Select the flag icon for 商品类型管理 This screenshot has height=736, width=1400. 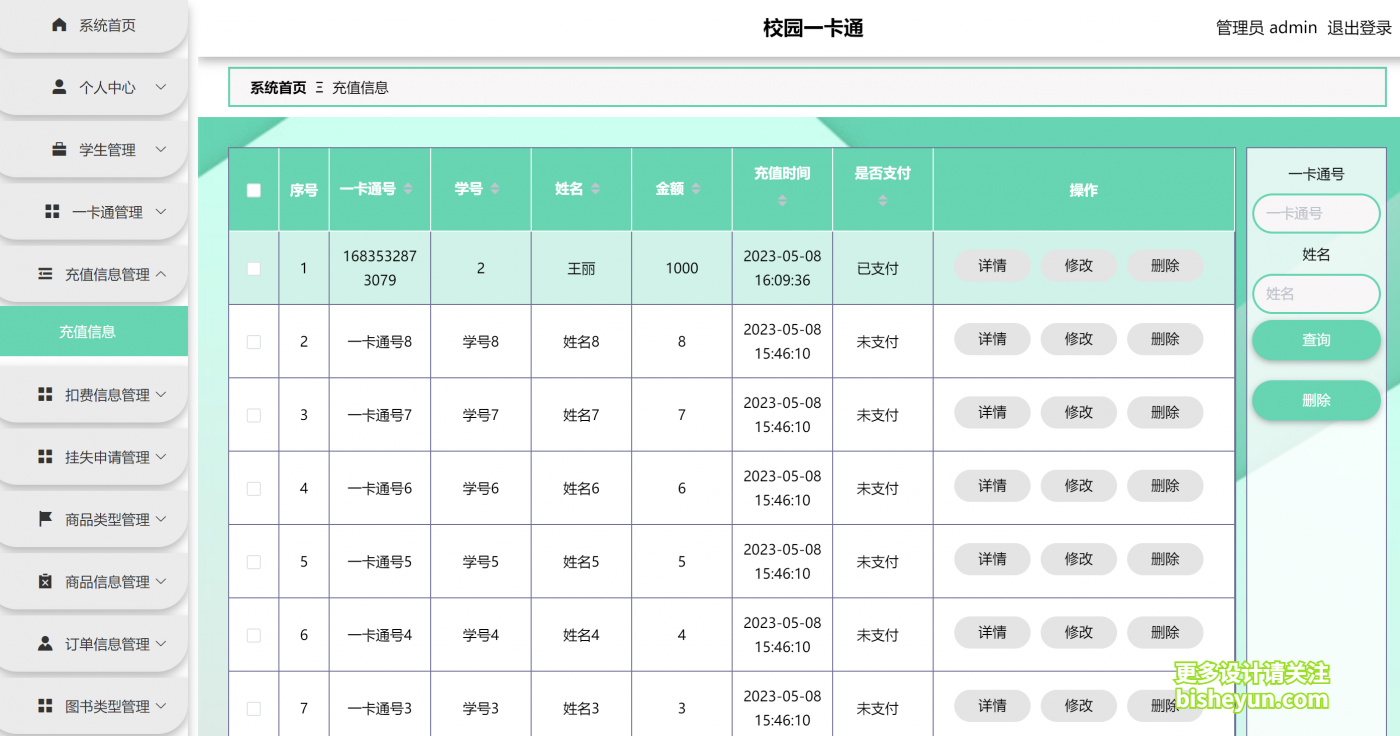45,519
